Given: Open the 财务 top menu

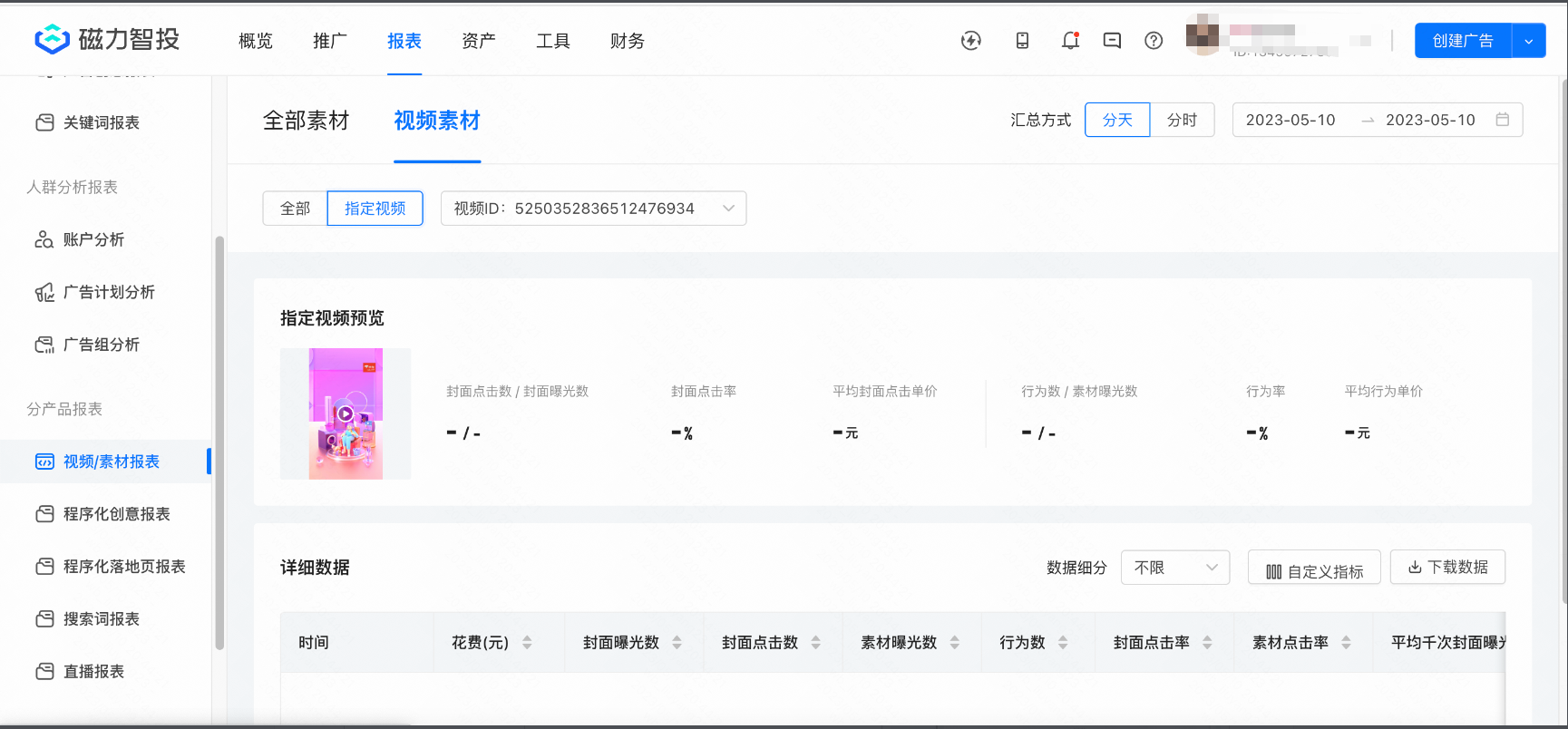Looking at the screenshot, I should pos(627,41).
